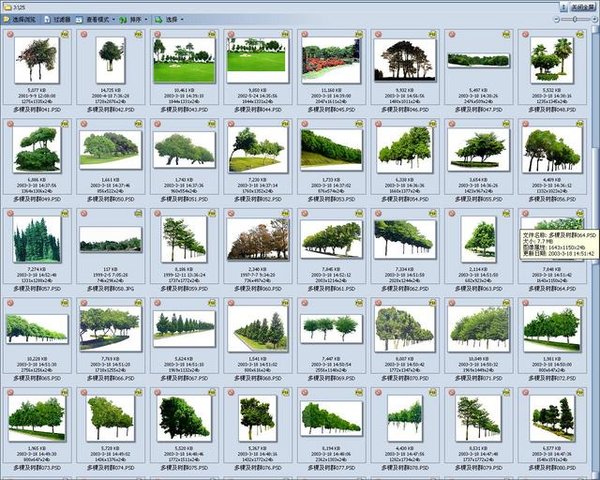Screen dimensions: 600x480
Task: Click the red circle icon on thumbnail 077.PSD
Action: point(305,393)
